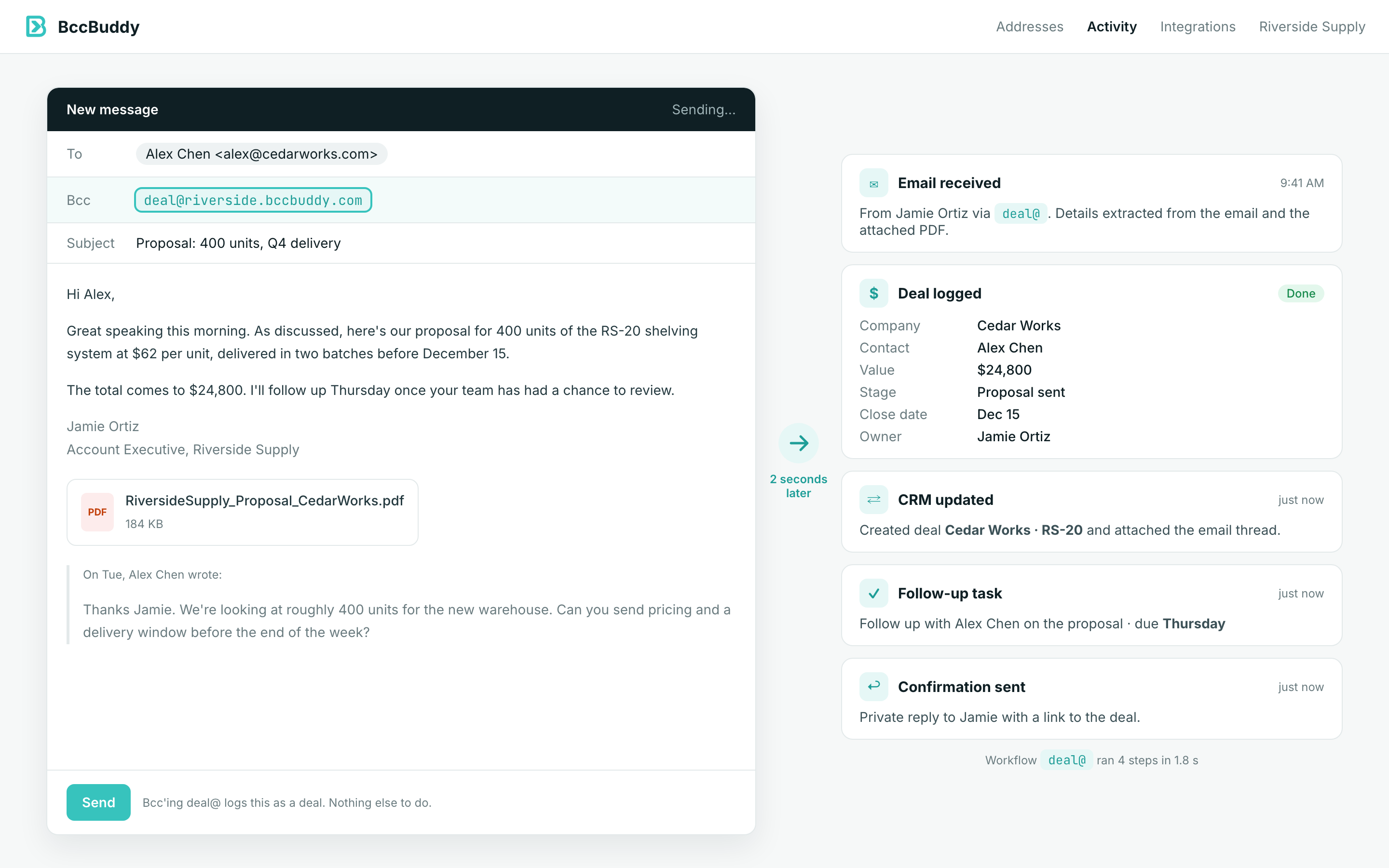This screenshot has height=868, width=1389.
Task: Click the Send button
Action: click(x=99, y=802)
